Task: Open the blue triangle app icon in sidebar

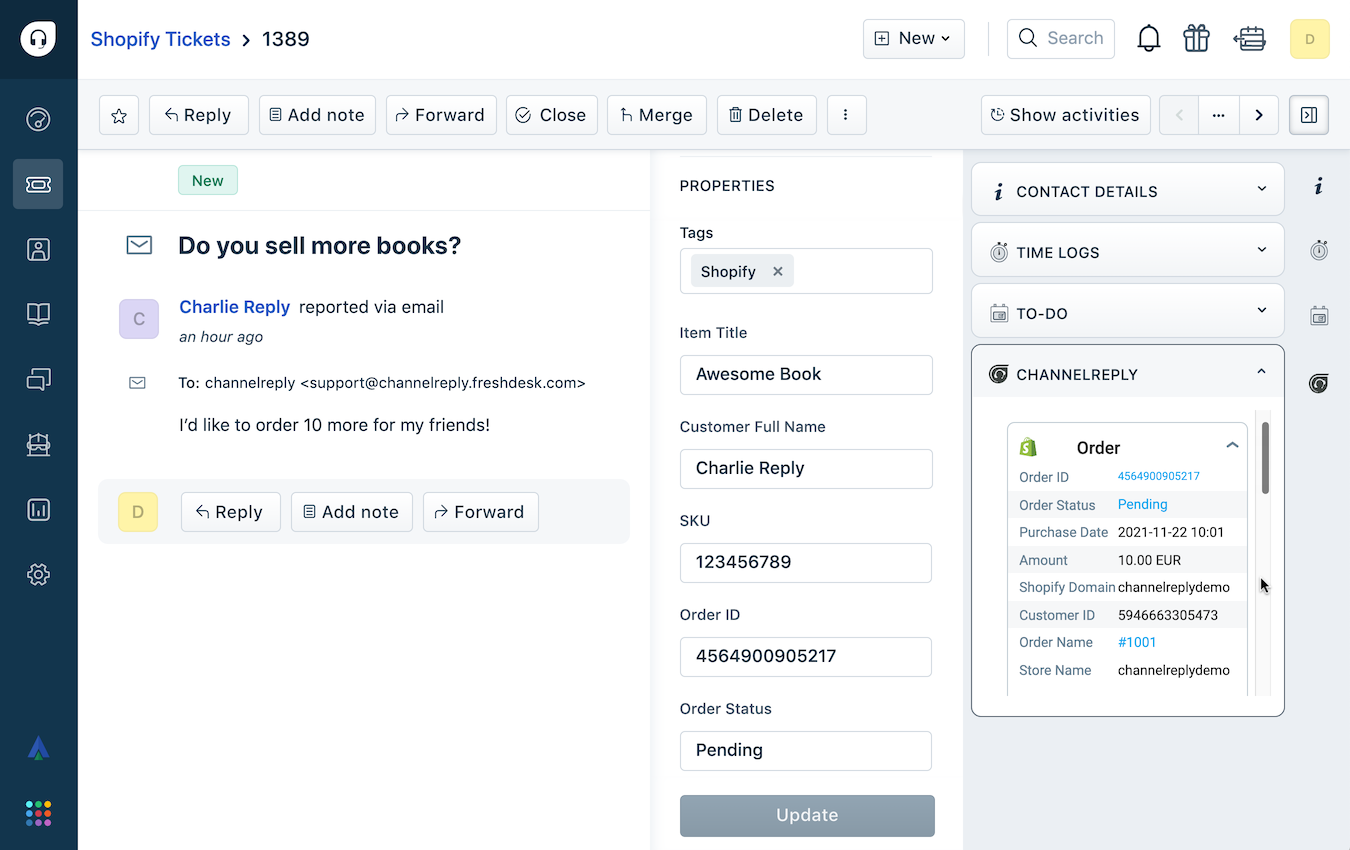Action: (x=38, y=747)
